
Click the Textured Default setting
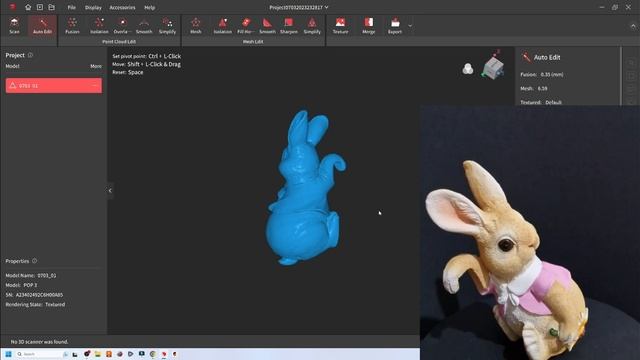(x=553, y=102)
